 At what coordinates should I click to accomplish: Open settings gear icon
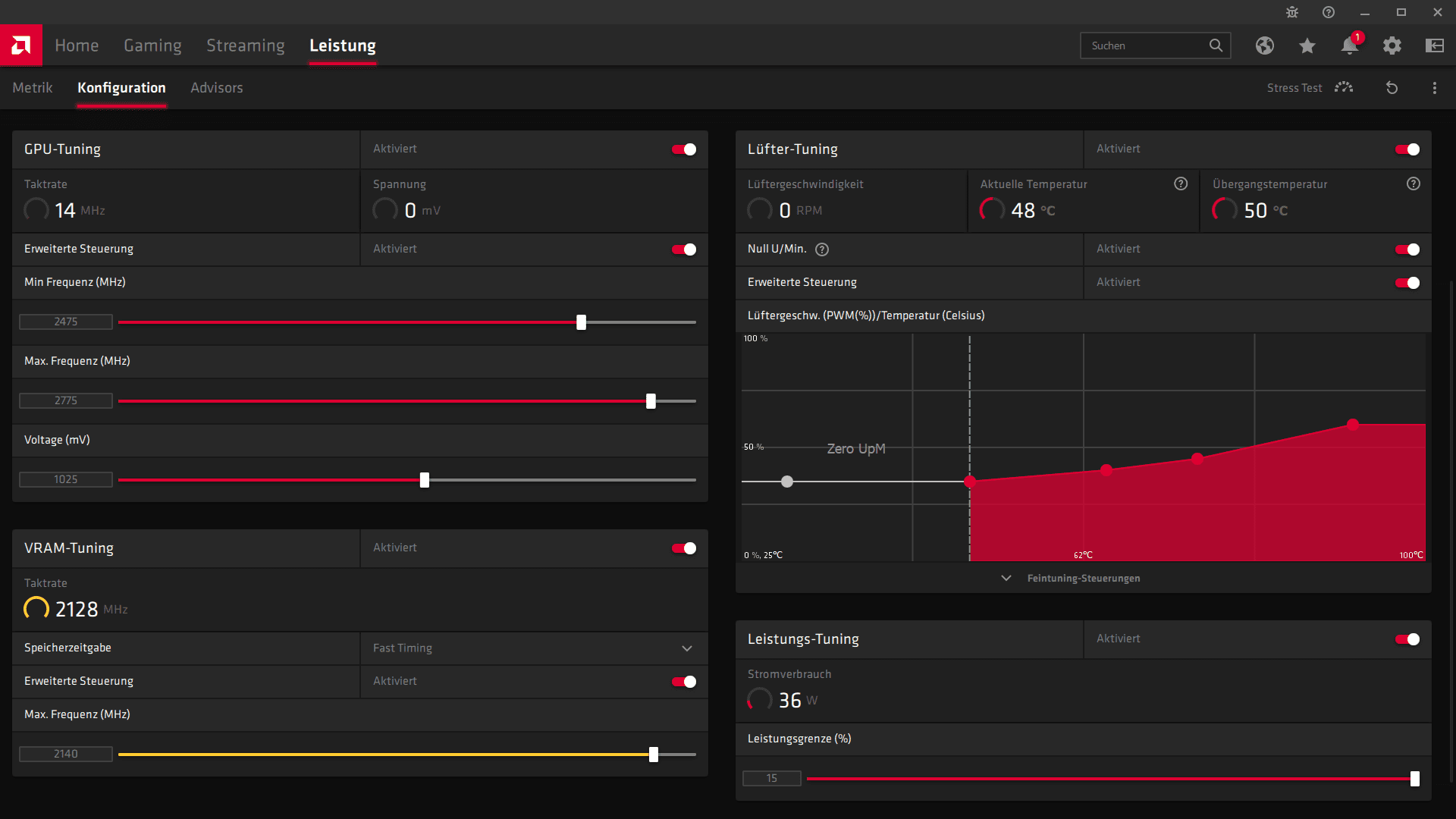tap(1392, 45)
